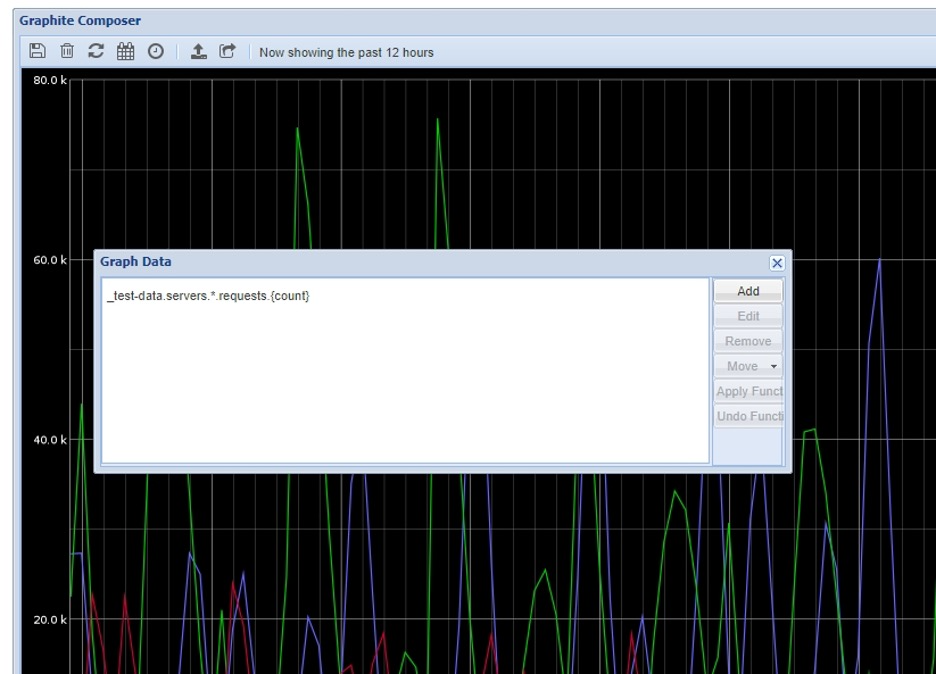The image size is (936, 674).
Task: Select the _test-data.servers.*.requests.{count} target
Action: (208, 295)
